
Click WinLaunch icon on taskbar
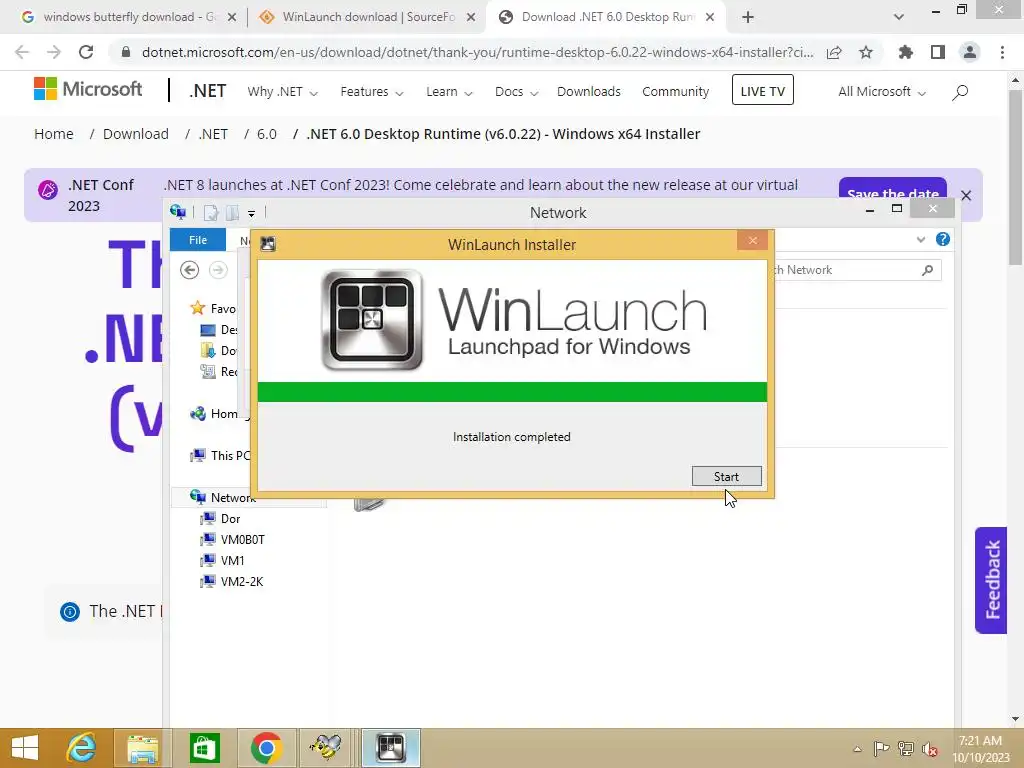pos(390,748)
